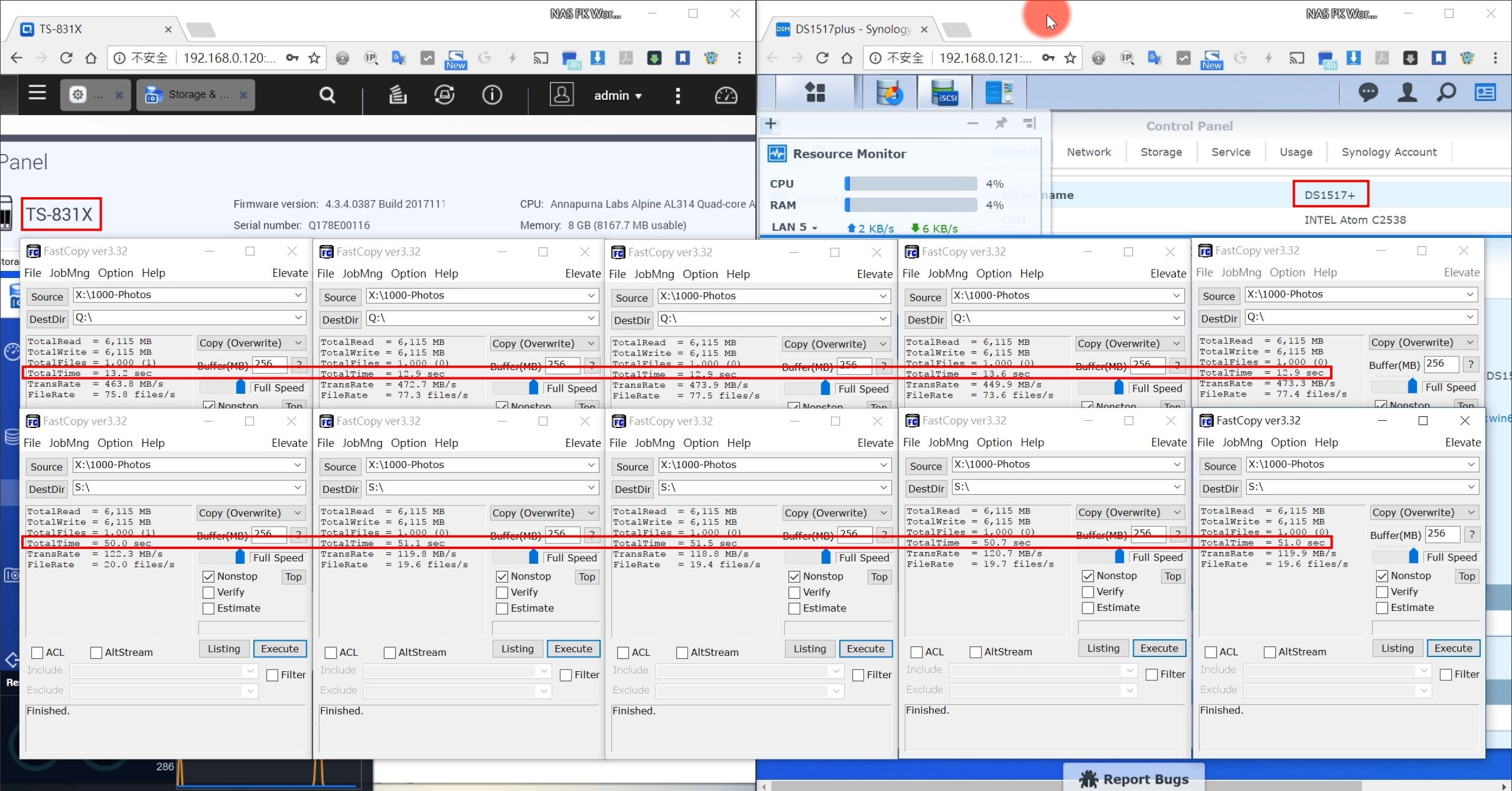Screen dimensions: 1512x791
Task: Open the Synology main menu grid icon
Action: (815, 93)
